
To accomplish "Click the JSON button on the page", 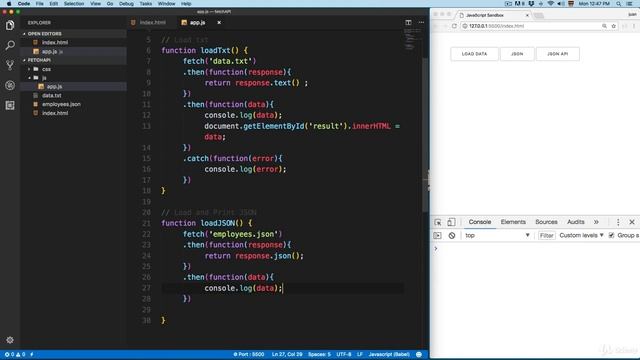I will [x=517, y=54].
